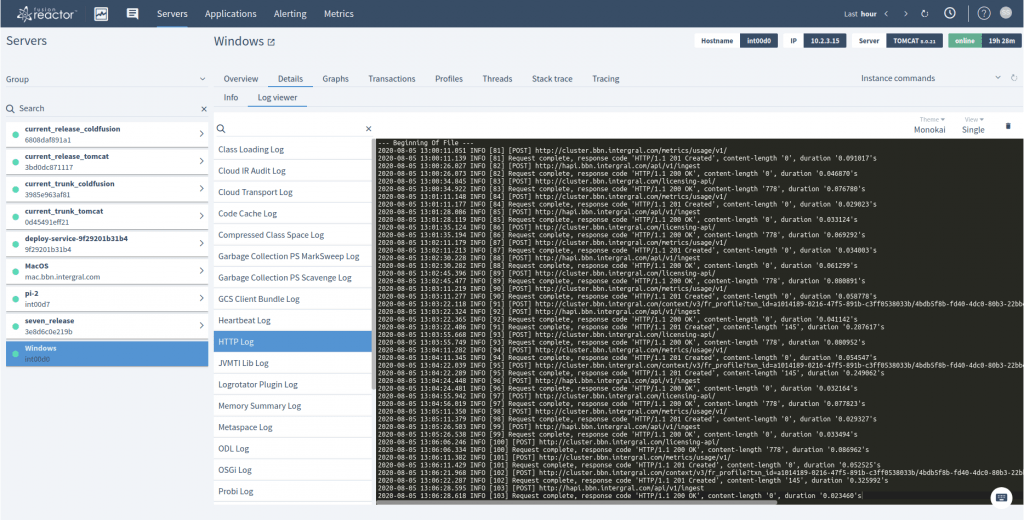Expand the pi-2 server chevron
Image resolution: width=1024 pixels, height=520 pixels.
click(x=201, y=299)
